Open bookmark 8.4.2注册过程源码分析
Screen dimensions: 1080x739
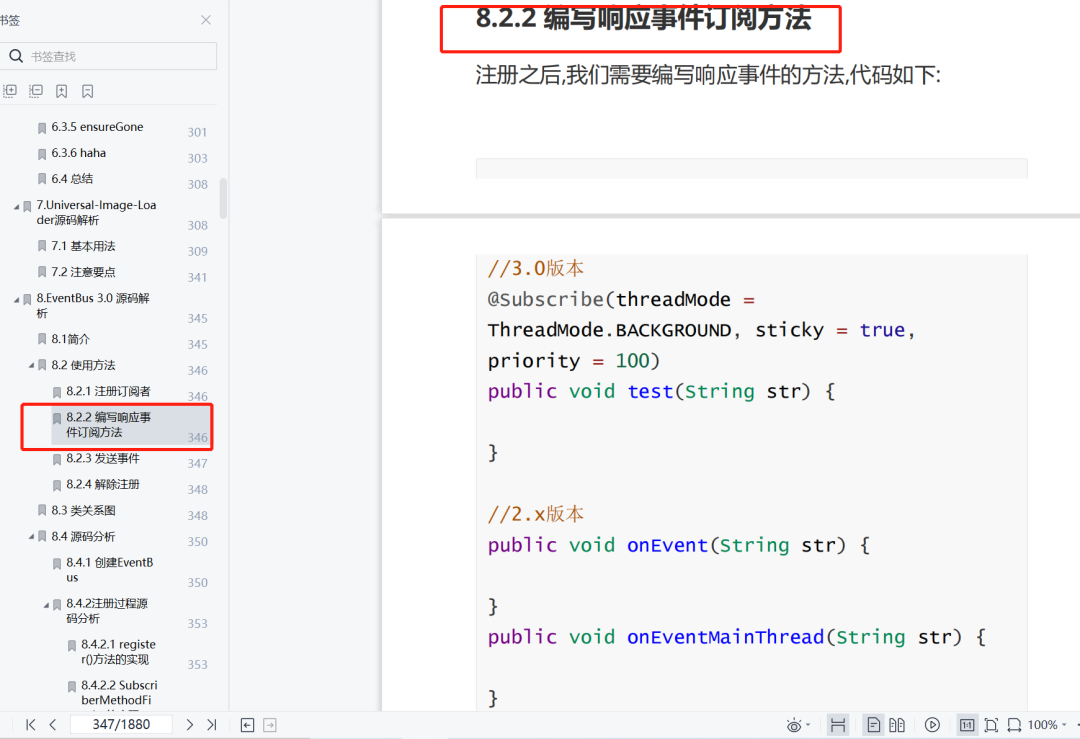click(x=107, y=611)
